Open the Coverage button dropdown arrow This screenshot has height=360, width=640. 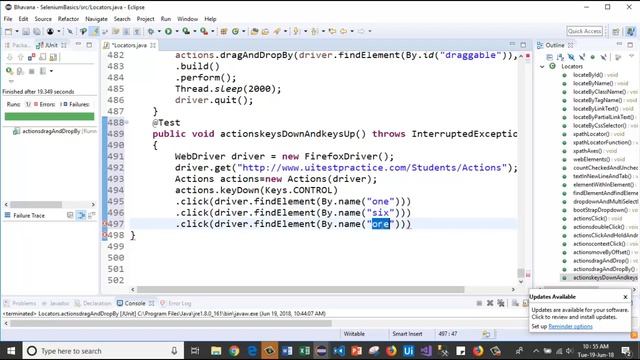point(194,31)
